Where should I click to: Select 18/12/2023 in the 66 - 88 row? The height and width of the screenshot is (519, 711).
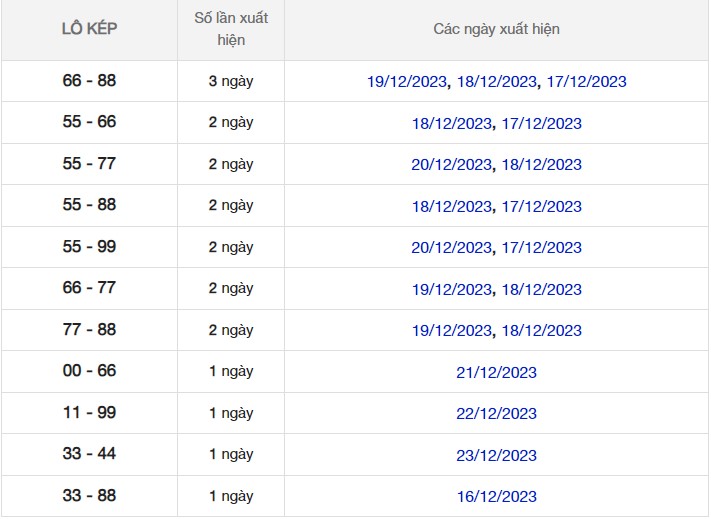click(496, 82)
